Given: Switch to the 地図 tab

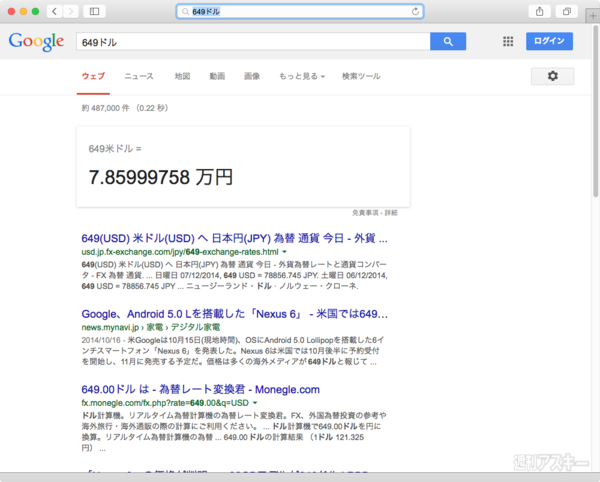Looking at the screenshot, I should click(182, 76).
